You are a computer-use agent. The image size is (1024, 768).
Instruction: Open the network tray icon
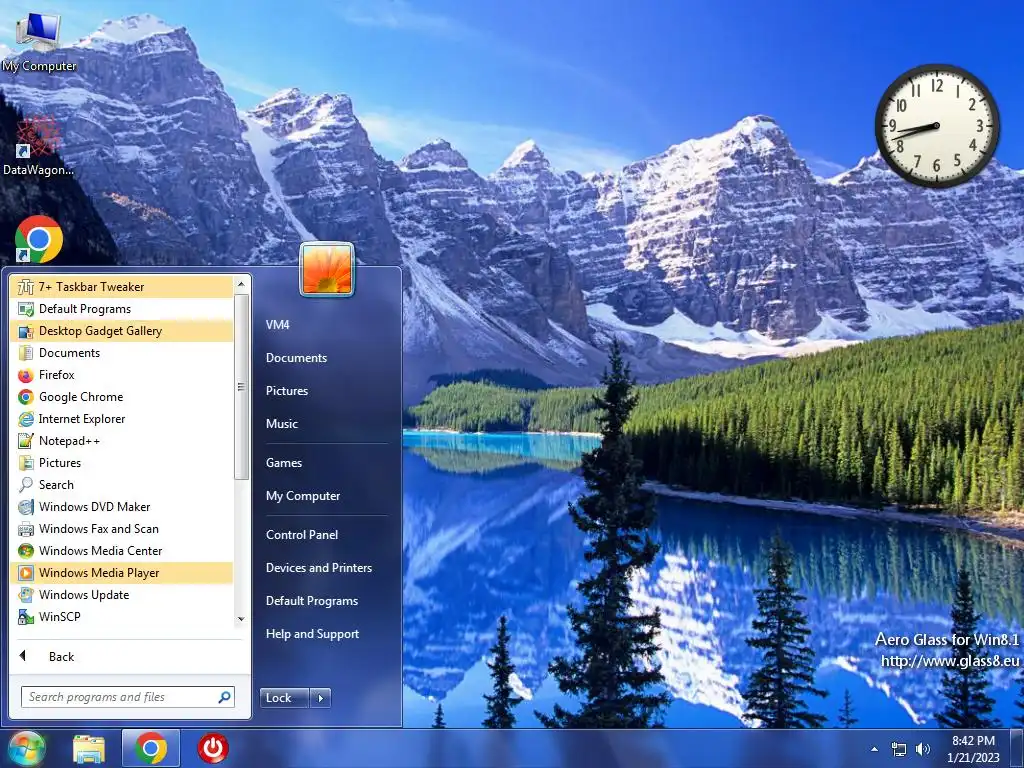[x=899, y=750]
